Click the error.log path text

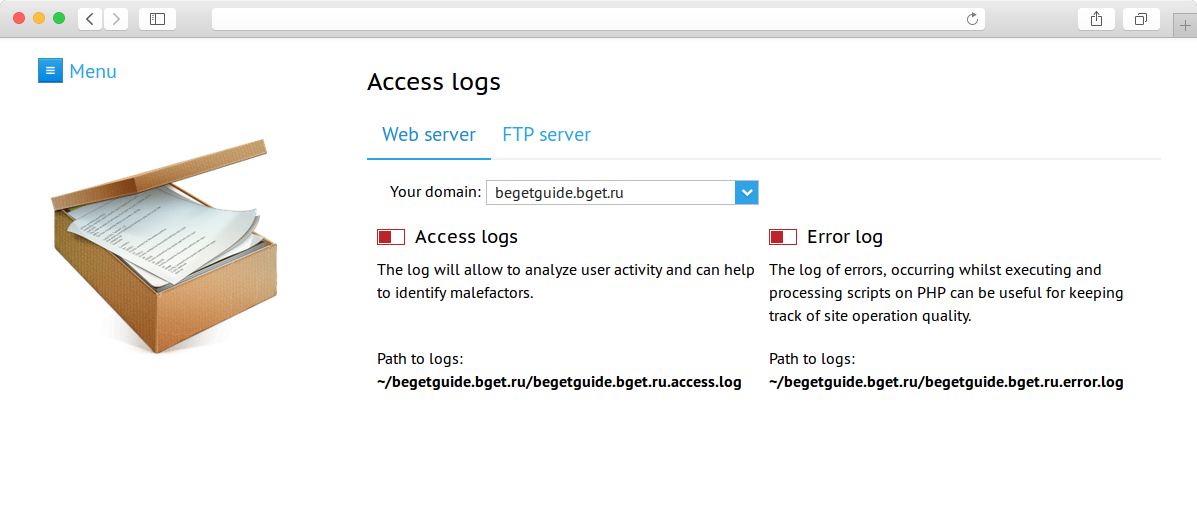[x=946, y=382]
